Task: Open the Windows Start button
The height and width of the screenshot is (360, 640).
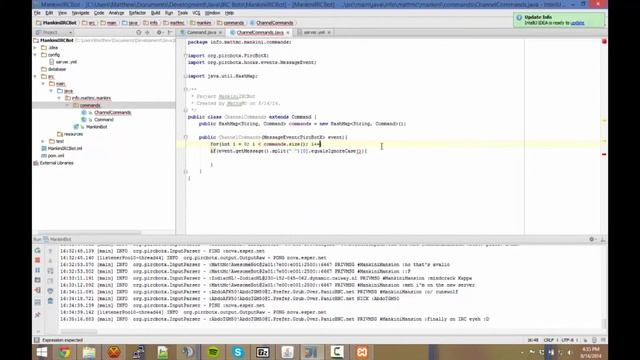Action: point(41,352)
